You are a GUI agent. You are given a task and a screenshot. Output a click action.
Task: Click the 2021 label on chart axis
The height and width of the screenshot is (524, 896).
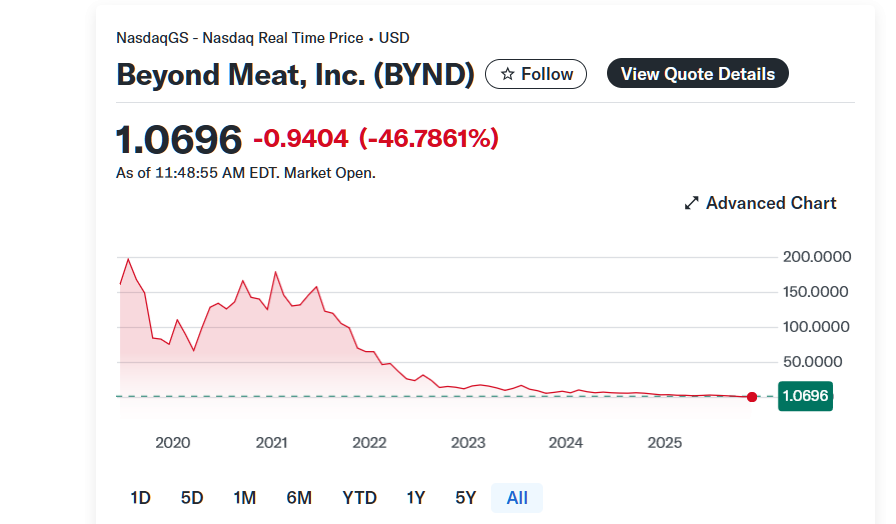[x=271, y=443]
